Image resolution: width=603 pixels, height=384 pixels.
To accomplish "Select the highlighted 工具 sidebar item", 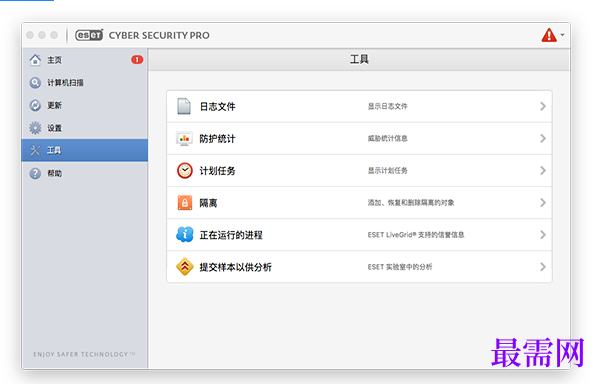I will 85,150.
